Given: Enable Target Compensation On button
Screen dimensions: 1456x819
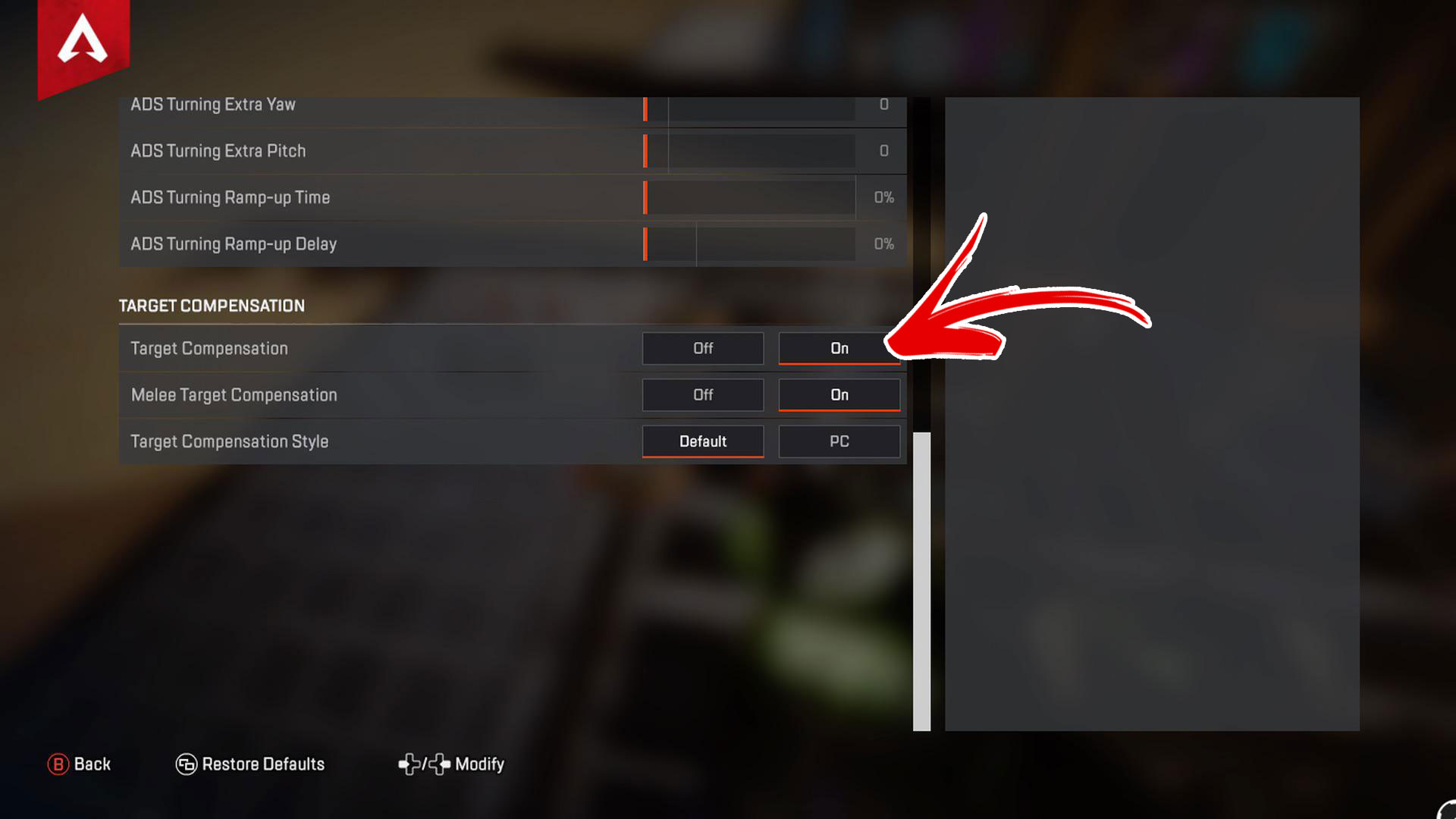Looking at the screenshot, I should [839, 348].
